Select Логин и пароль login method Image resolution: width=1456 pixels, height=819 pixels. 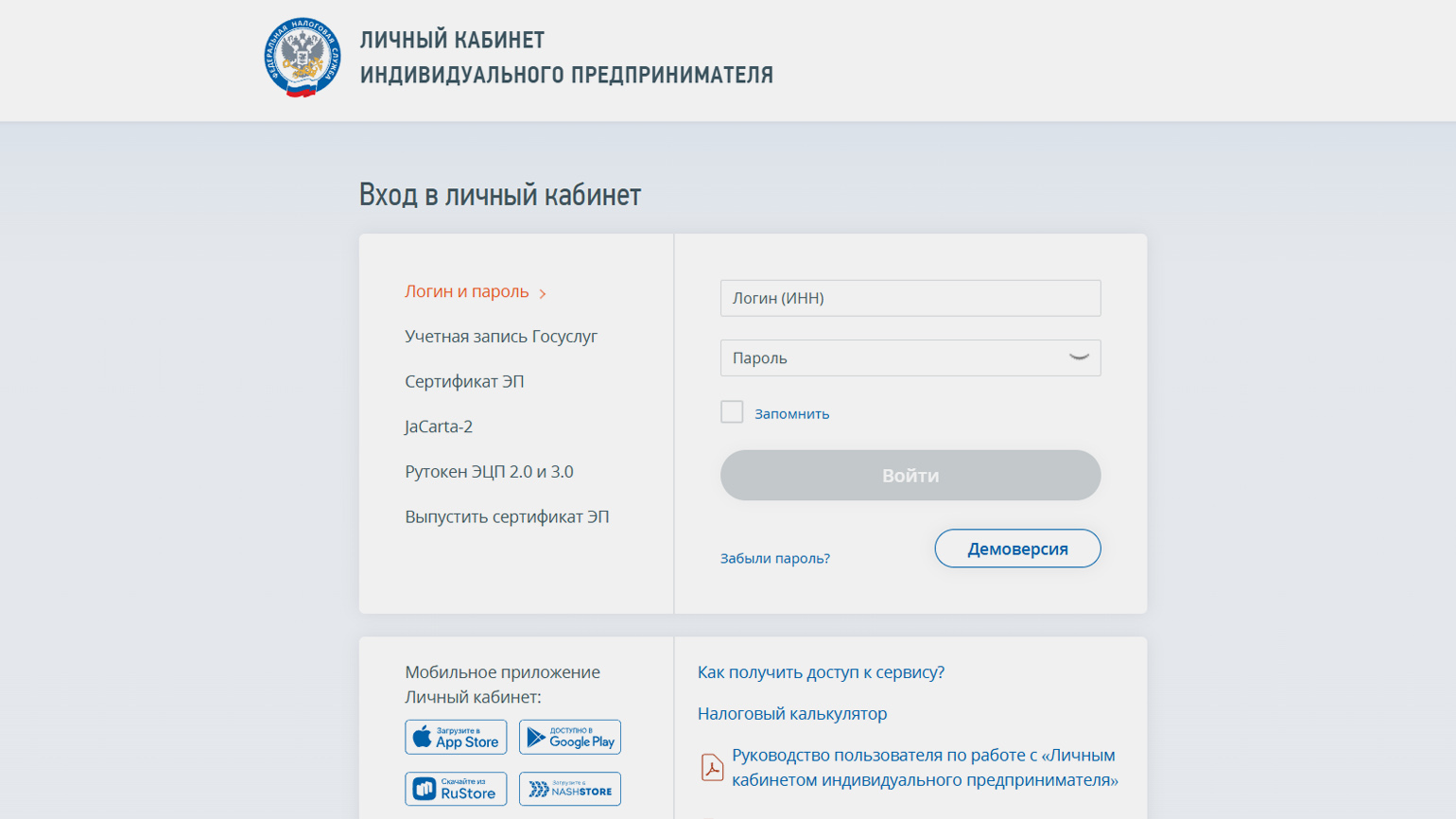(467, 291)
